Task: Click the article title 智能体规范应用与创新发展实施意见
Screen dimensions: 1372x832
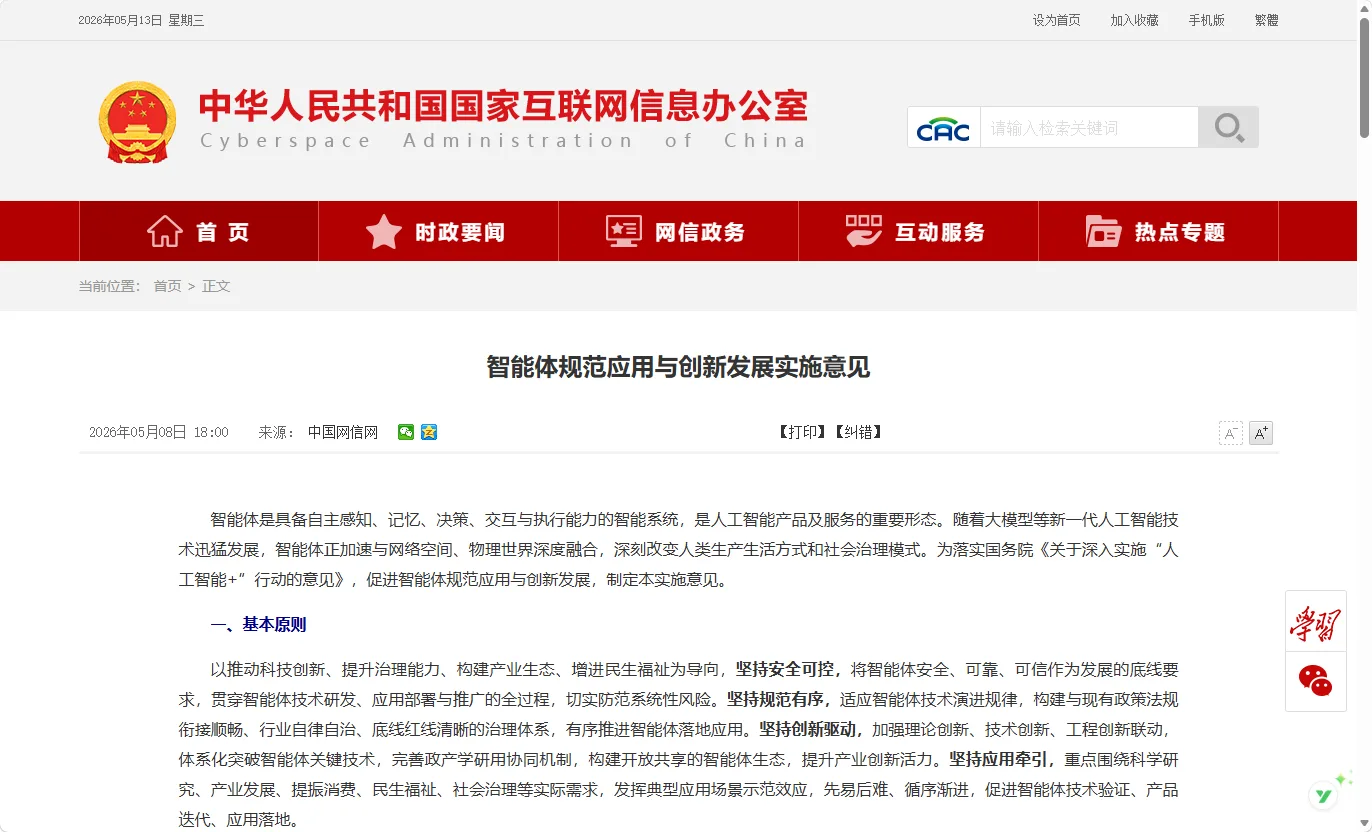Action: pyautogui.click(x=679, y=367)
